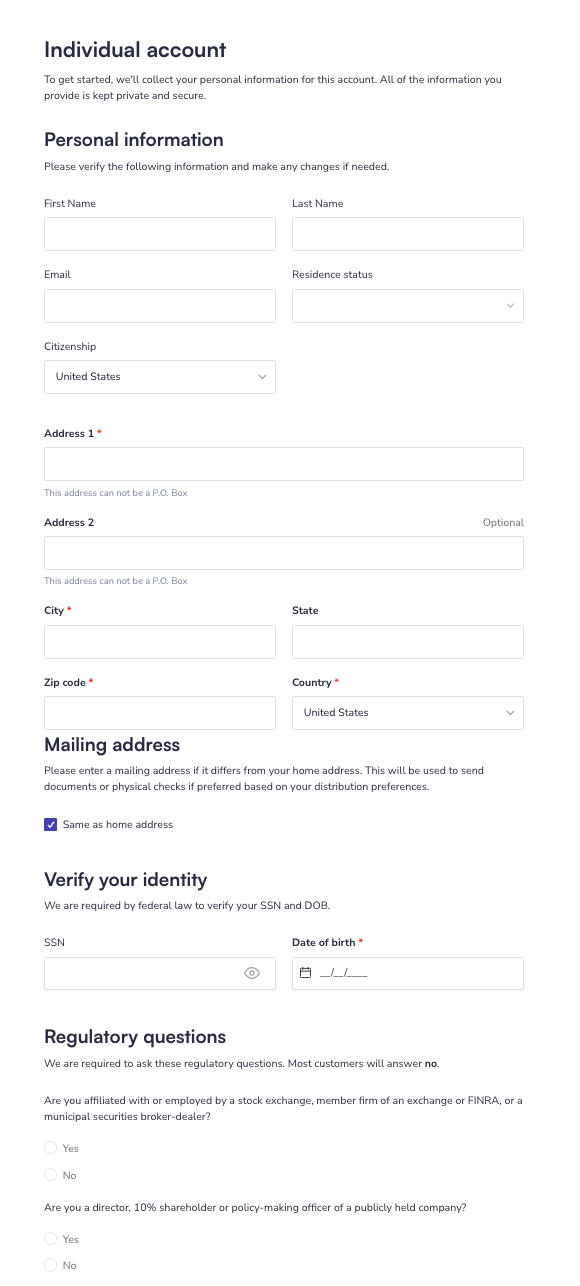Click the Country chevron arrow
Screen dimensions: 580x1286
pos(510,713)
